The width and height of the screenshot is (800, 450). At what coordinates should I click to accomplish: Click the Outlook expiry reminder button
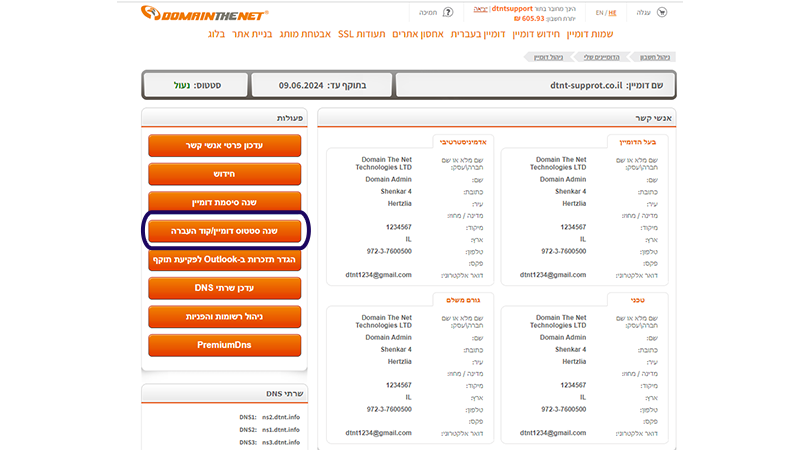click(224, 260)
